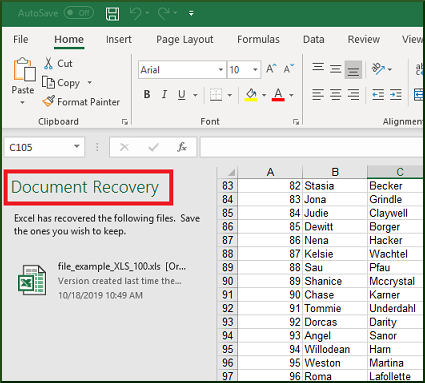
Task: Click into the formula bar input
Action: tap(311, 147)
